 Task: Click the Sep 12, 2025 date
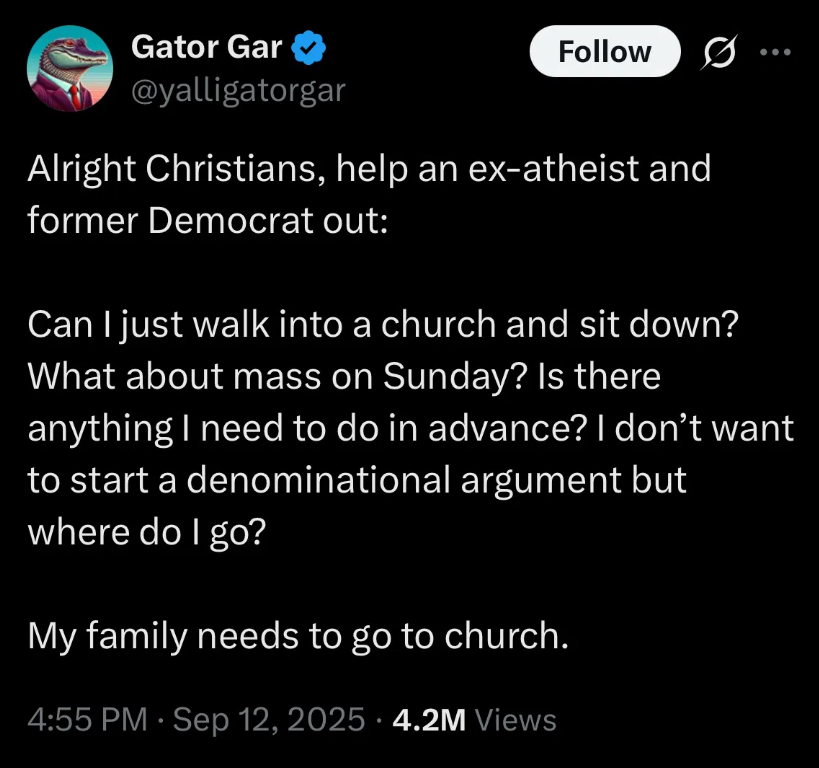269,719
